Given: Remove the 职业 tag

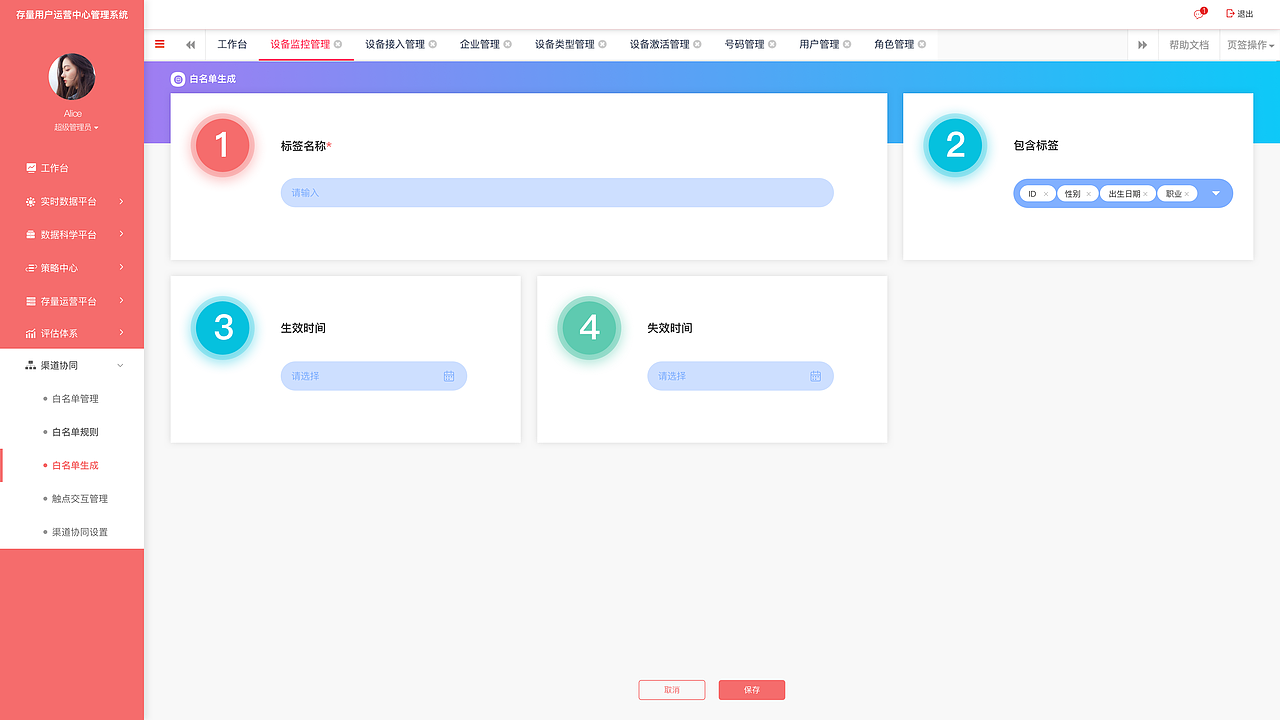Looking at the screenshot, I should pos(1187,194).
